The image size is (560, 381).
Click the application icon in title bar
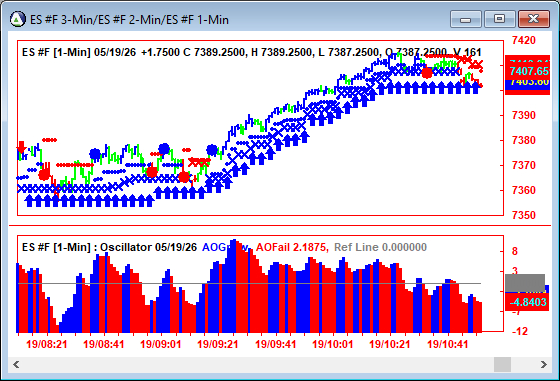(x=18, y=19)
